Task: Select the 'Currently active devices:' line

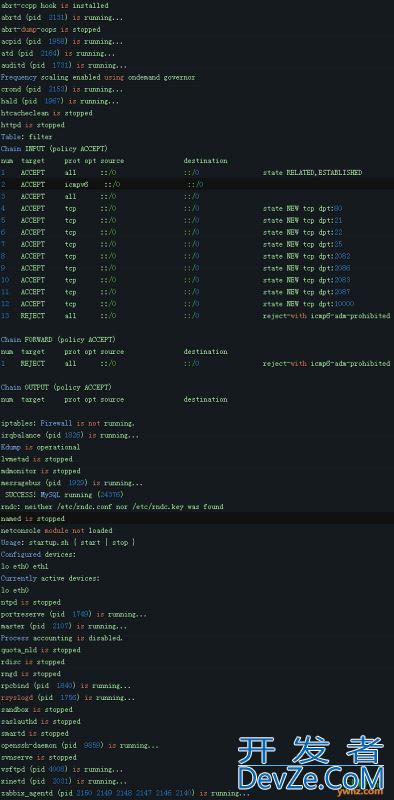Action: tap(51, 578)
